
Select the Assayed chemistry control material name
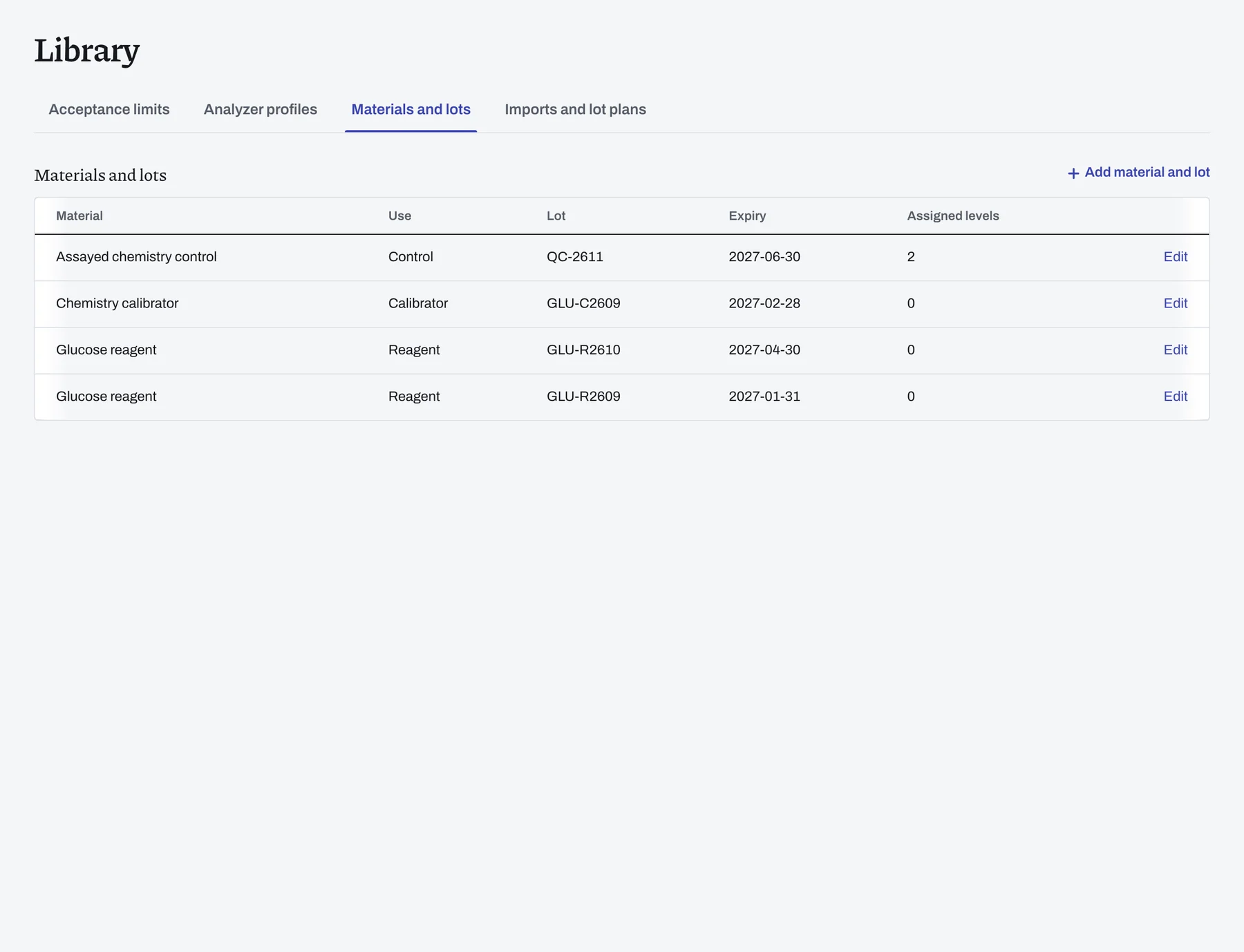(136, 257)
